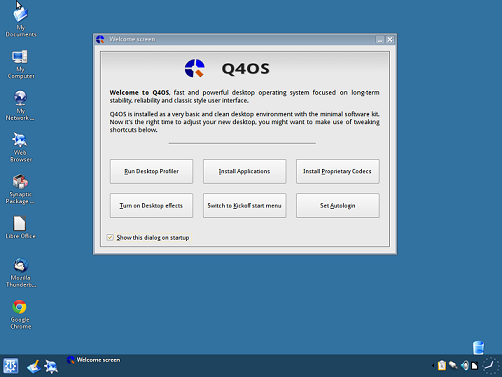Viewport: 502px width, 377px height.
Task: Open the trash bin icon
Action: point(478,348)
